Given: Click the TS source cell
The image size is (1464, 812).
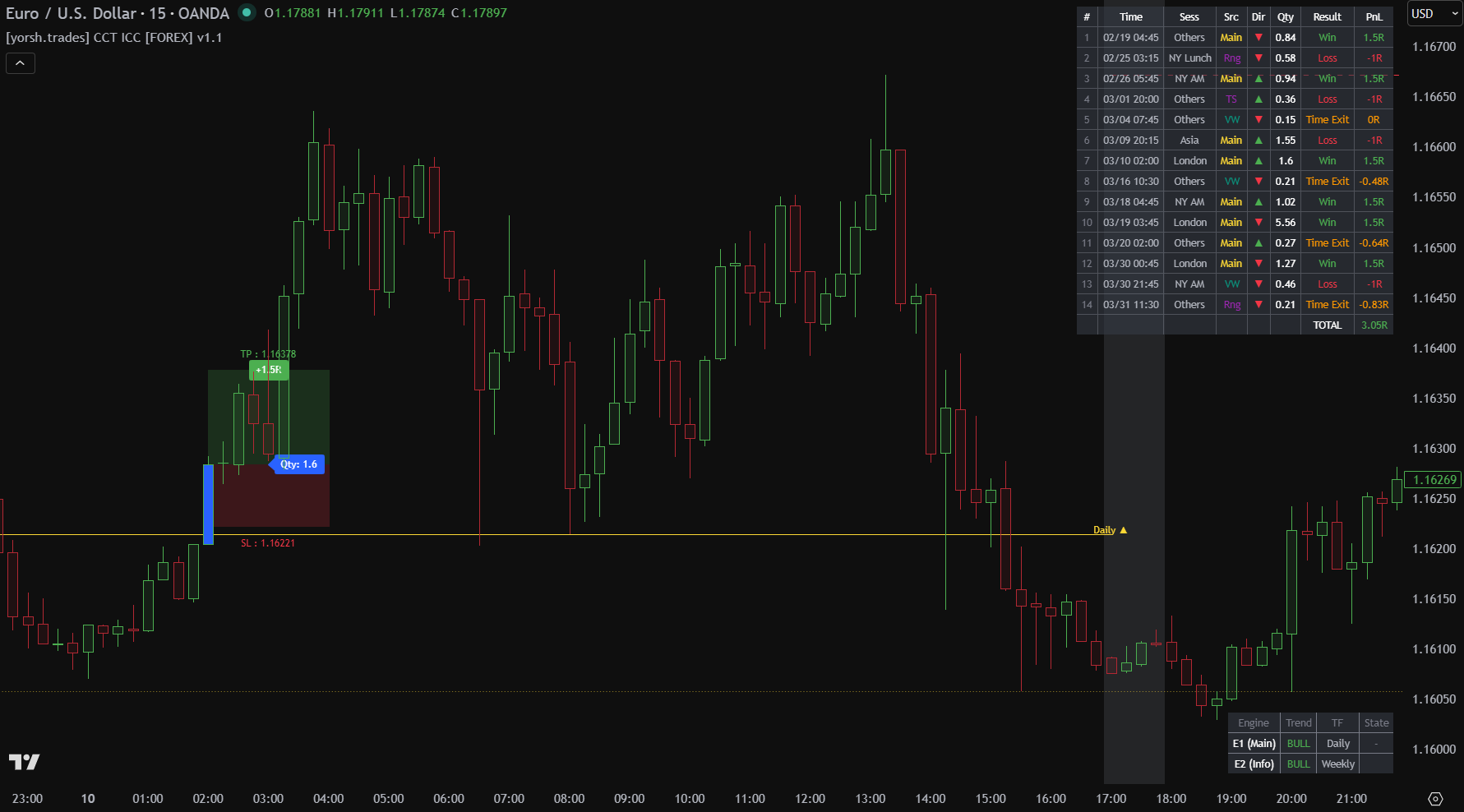Looking at the screenshot, I should (1231, 99).
